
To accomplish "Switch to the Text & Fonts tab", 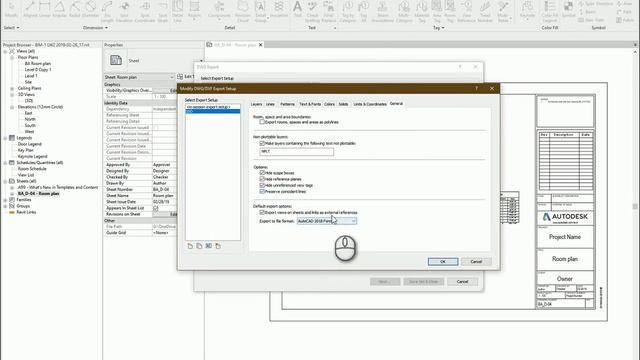I will point(310,104).
